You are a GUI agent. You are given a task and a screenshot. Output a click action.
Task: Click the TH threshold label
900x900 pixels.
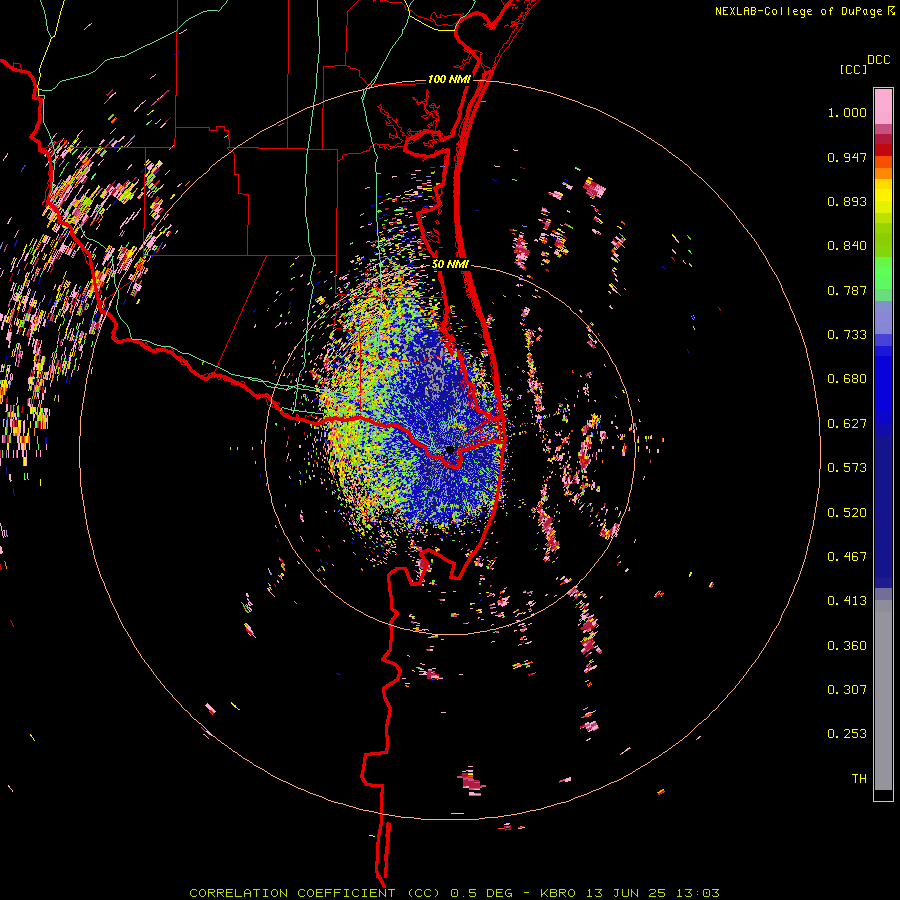[x=859, y=779]
